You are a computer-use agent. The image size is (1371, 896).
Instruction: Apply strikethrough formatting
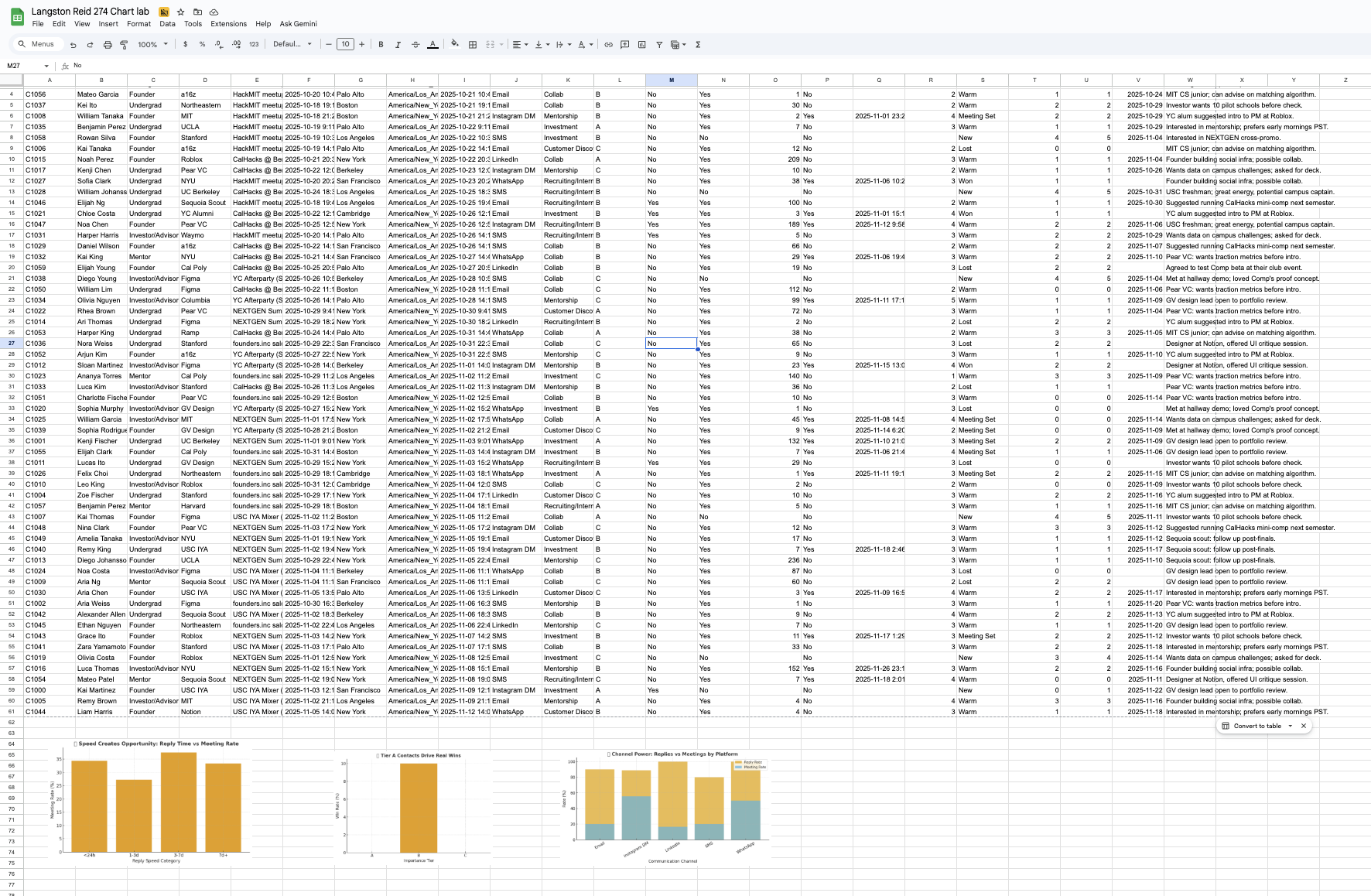point(415,44)
